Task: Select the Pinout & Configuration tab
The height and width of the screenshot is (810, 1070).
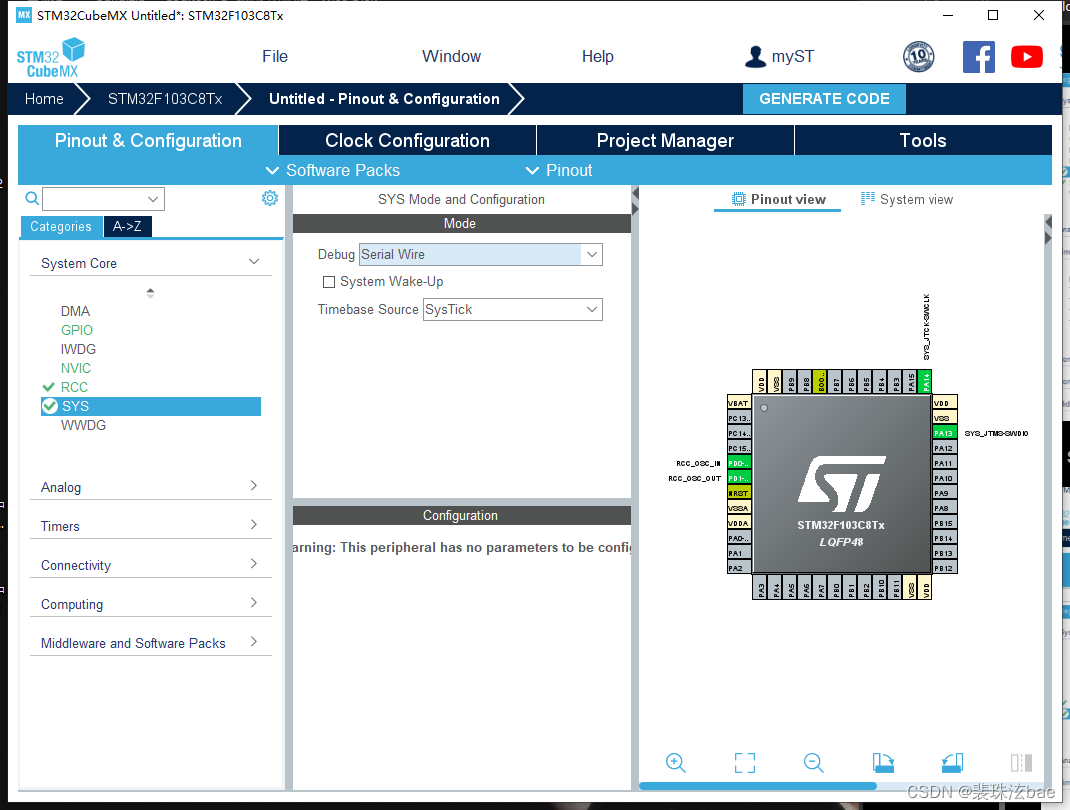Action: pyautogui.click(x=148, y=141)
